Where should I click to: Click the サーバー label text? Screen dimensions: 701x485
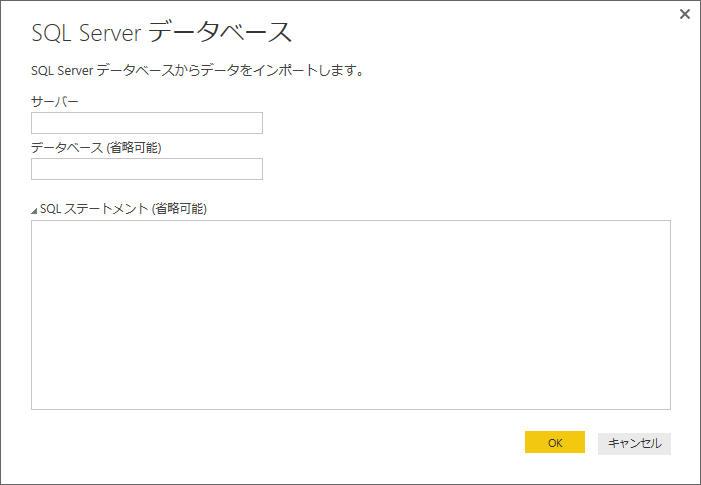pos(55,102)
